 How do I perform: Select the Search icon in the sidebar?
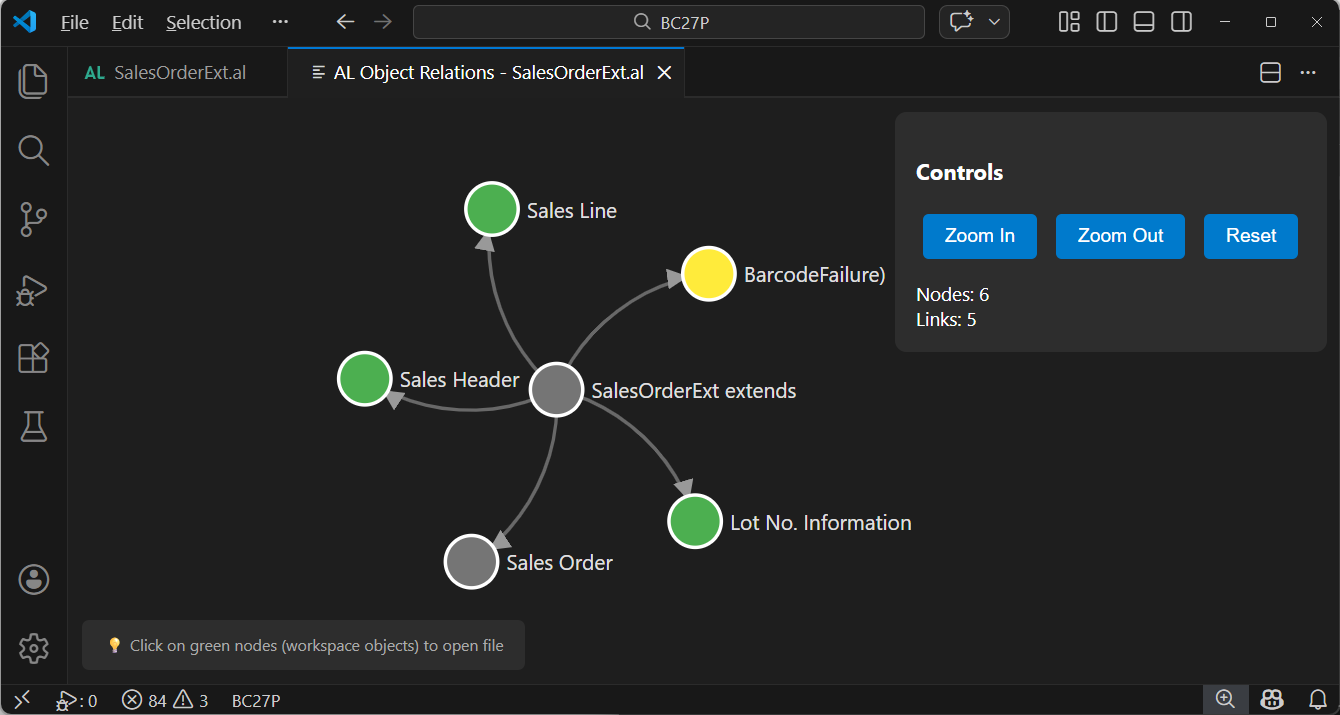point(33,150)
